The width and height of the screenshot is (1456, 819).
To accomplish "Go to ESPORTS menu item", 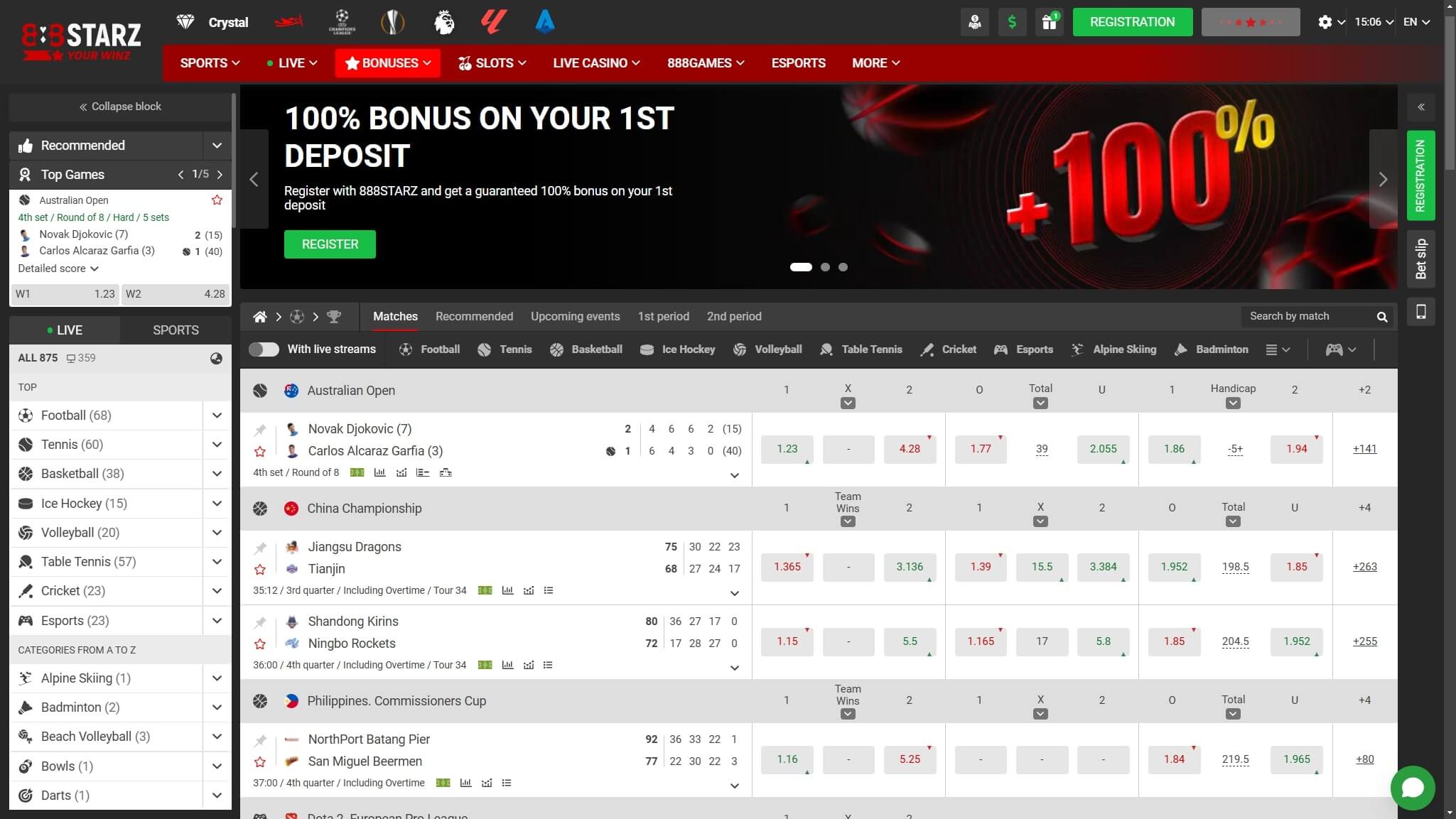I will pyautogui.click(x=798, y=63).
